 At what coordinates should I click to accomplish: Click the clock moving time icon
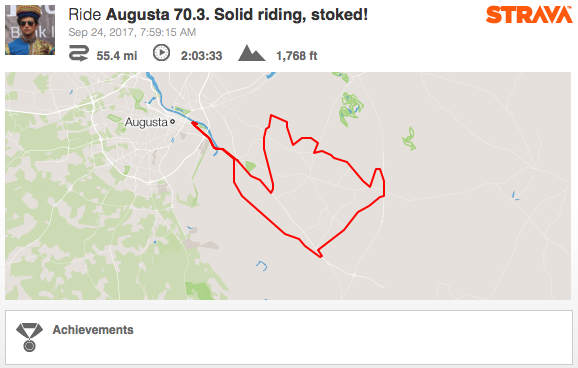[161, 53]
